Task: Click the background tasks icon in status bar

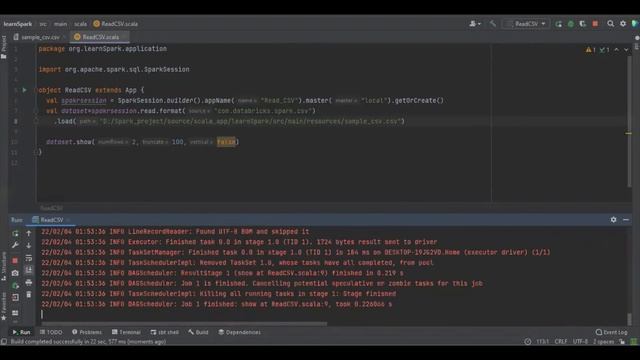Action: [527, 342]
